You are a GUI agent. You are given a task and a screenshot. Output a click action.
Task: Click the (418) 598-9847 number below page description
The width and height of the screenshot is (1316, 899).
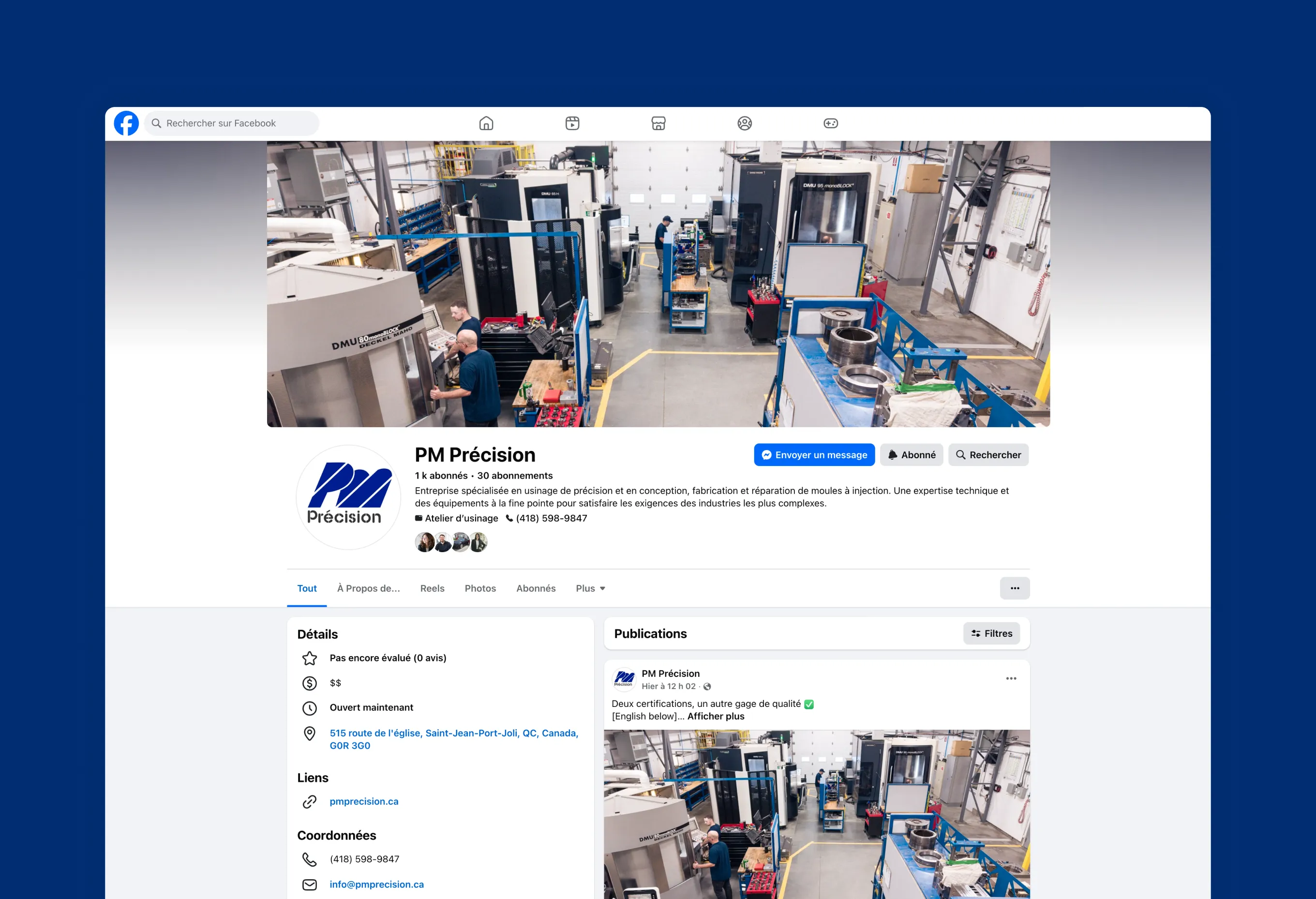(x=552, y=518)
